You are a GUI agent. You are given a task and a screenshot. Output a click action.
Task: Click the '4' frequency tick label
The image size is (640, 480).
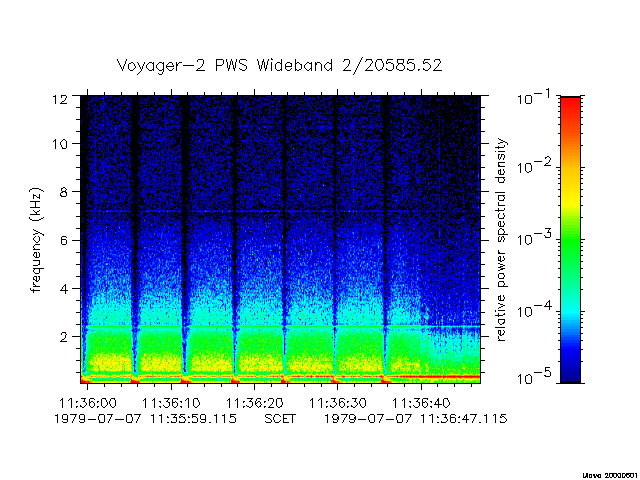63,288
